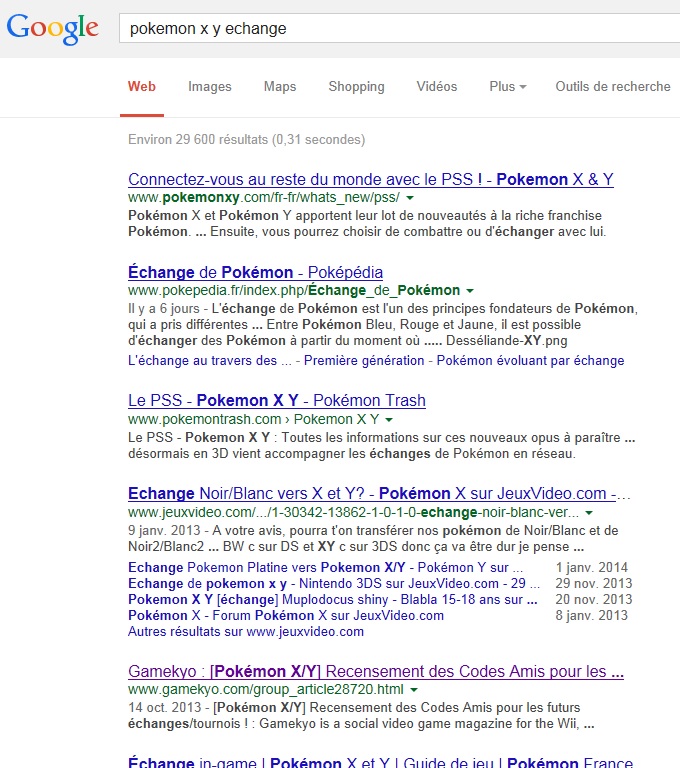
Task: Click the date '29 nov. 2013'
Action: coord(593,583)
